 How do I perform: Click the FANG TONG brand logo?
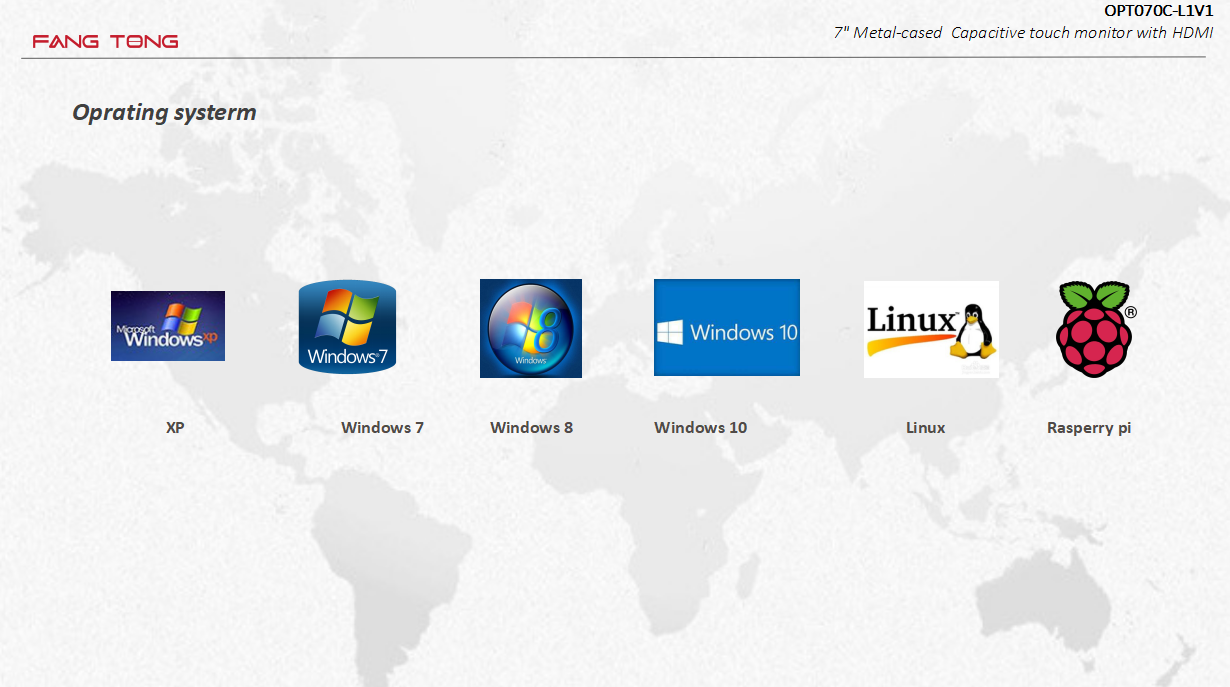(105, 42)
